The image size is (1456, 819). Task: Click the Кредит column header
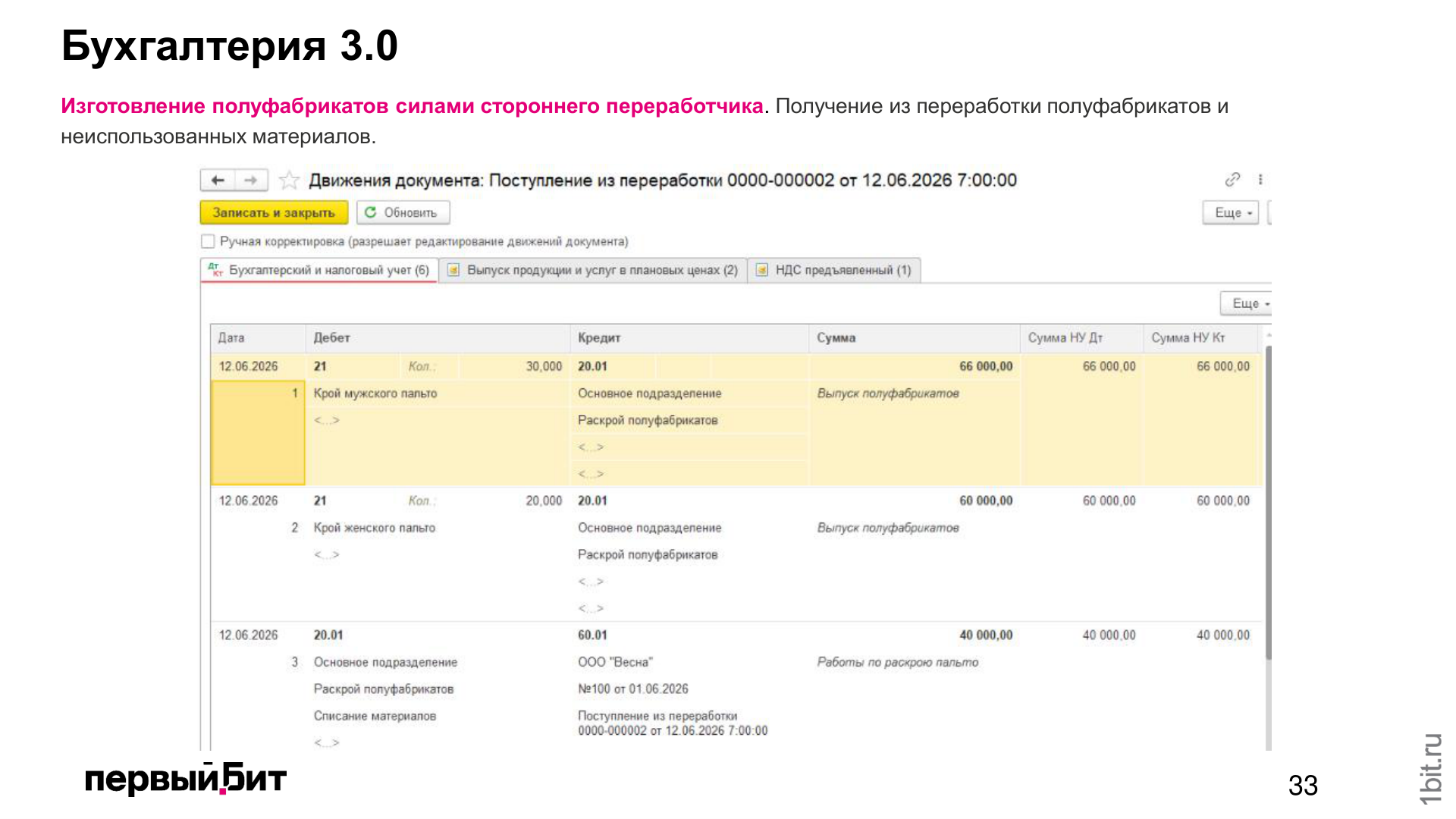click(689, 338)
